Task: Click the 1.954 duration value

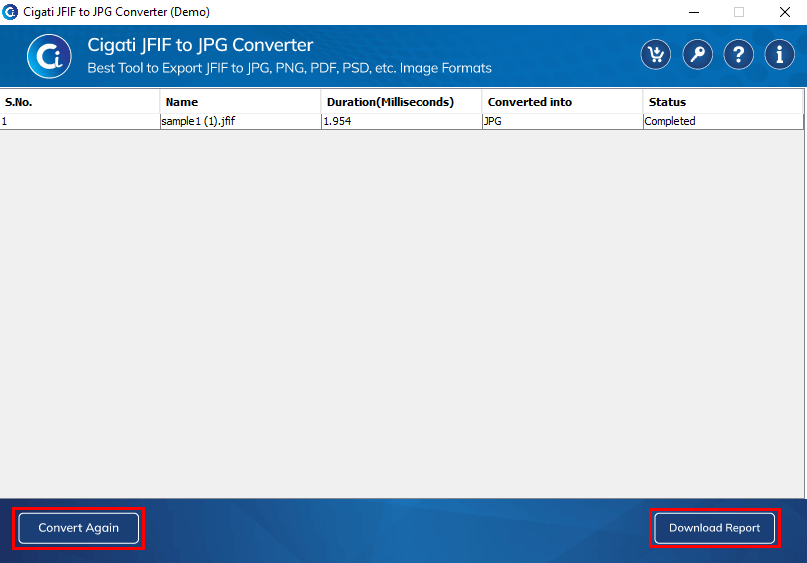Action: [x=401, y=121]
